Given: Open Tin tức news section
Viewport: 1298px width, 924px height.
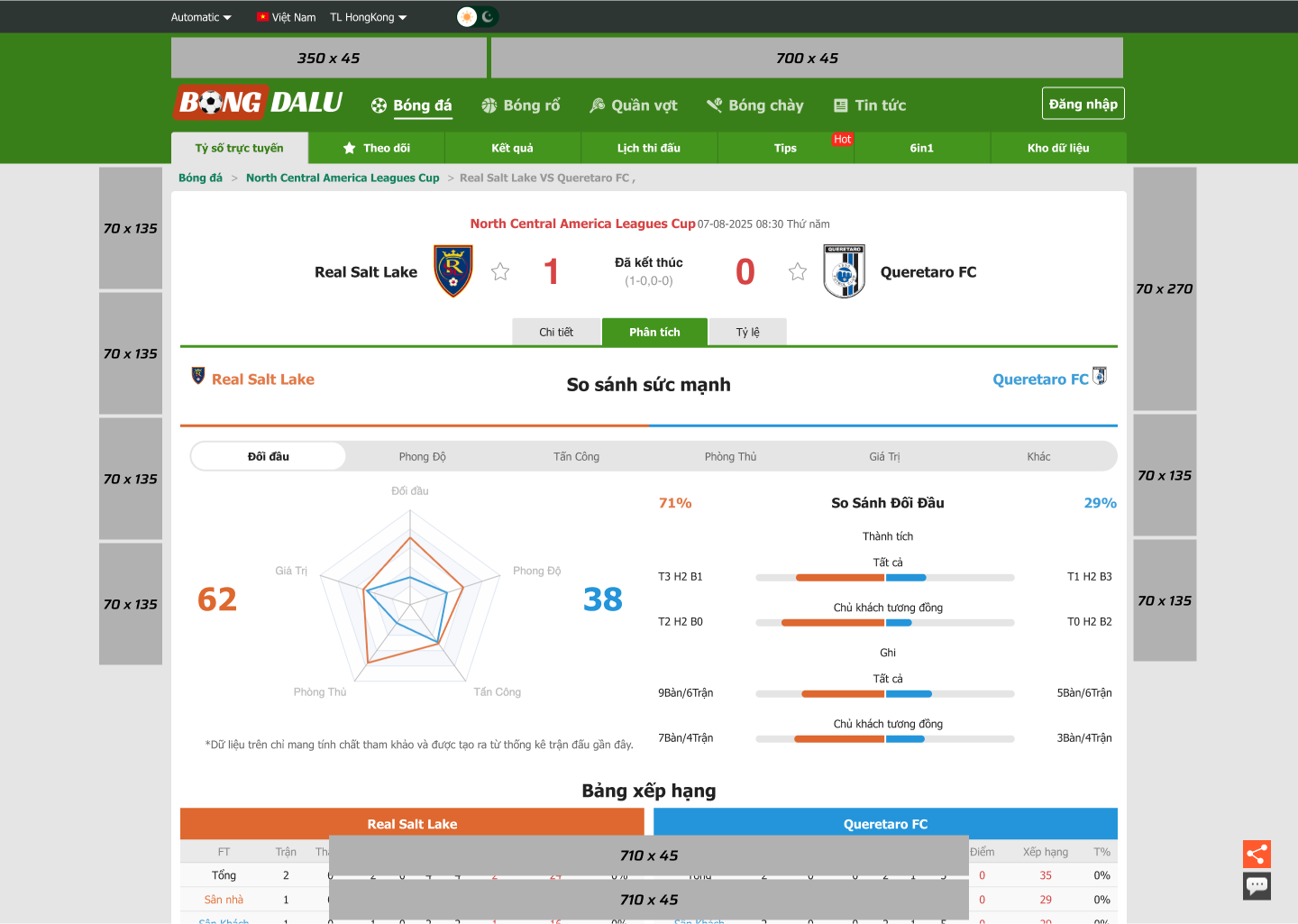Looking at the screenshot, I should coord(869,105).
